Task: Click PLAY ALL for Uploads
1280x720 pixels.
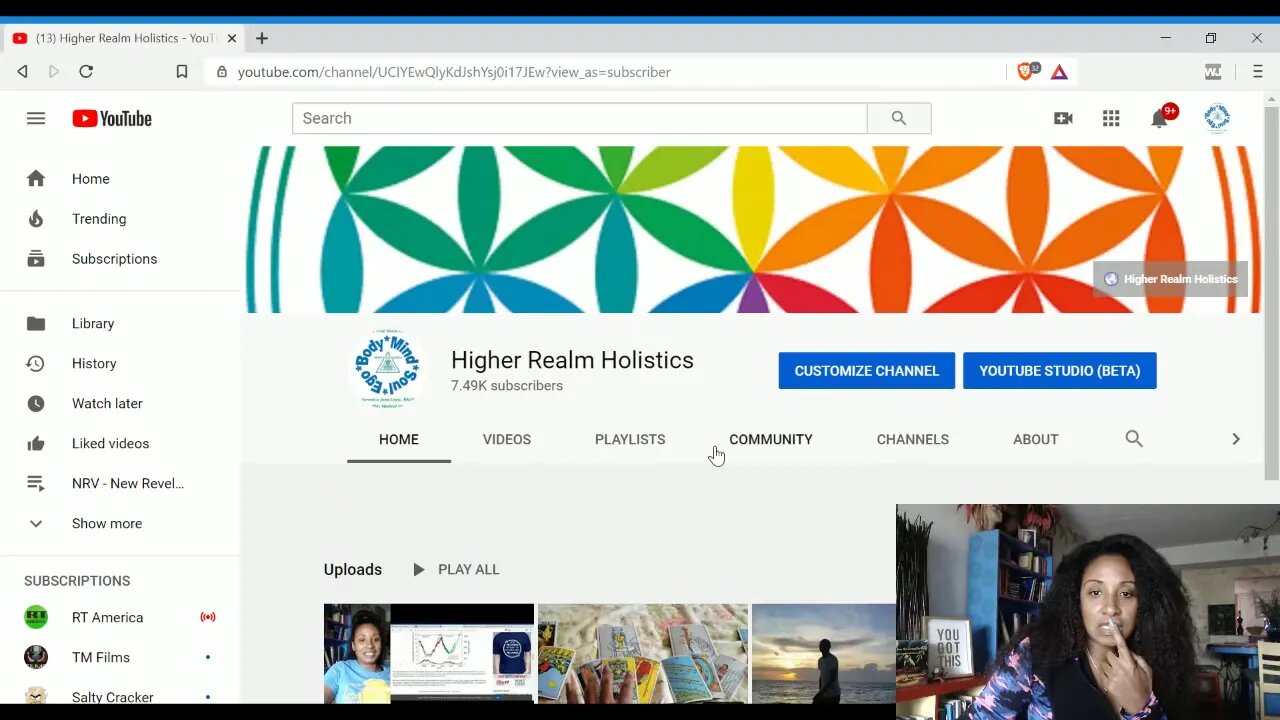Action: (x=456, y=569)
